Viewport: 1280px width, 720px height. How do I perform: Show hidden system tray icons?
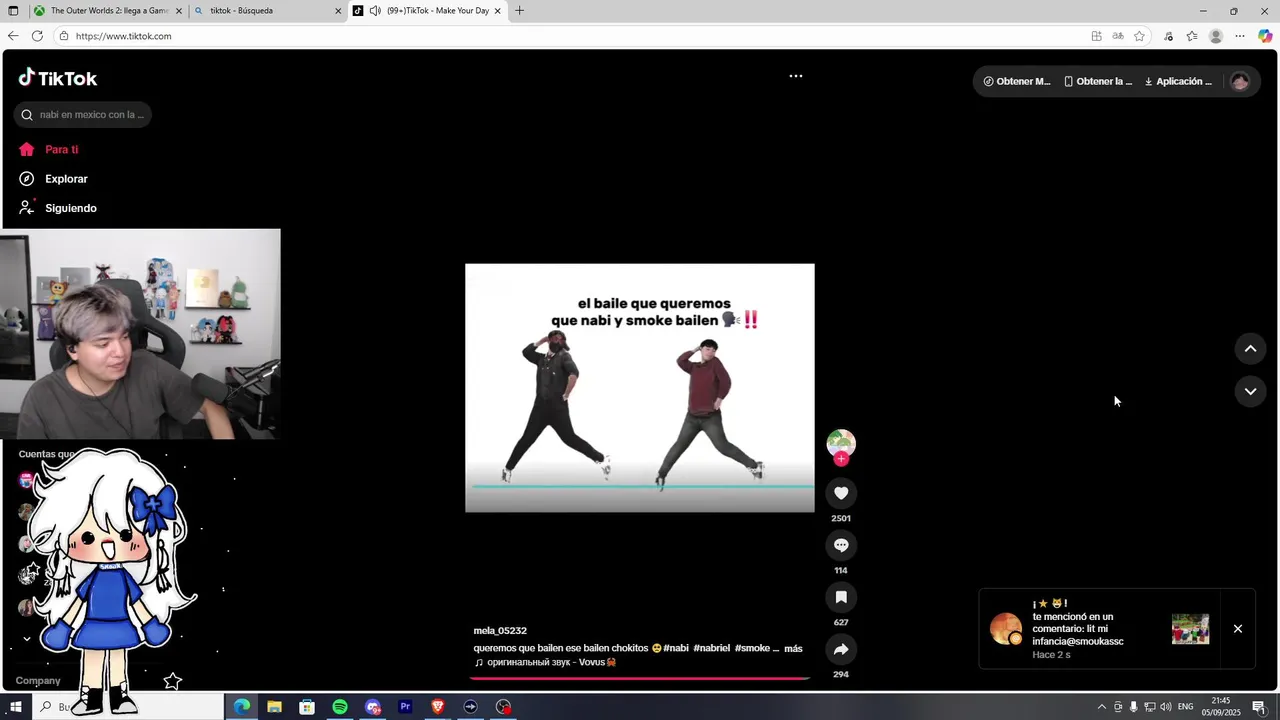click(1102, 707)
